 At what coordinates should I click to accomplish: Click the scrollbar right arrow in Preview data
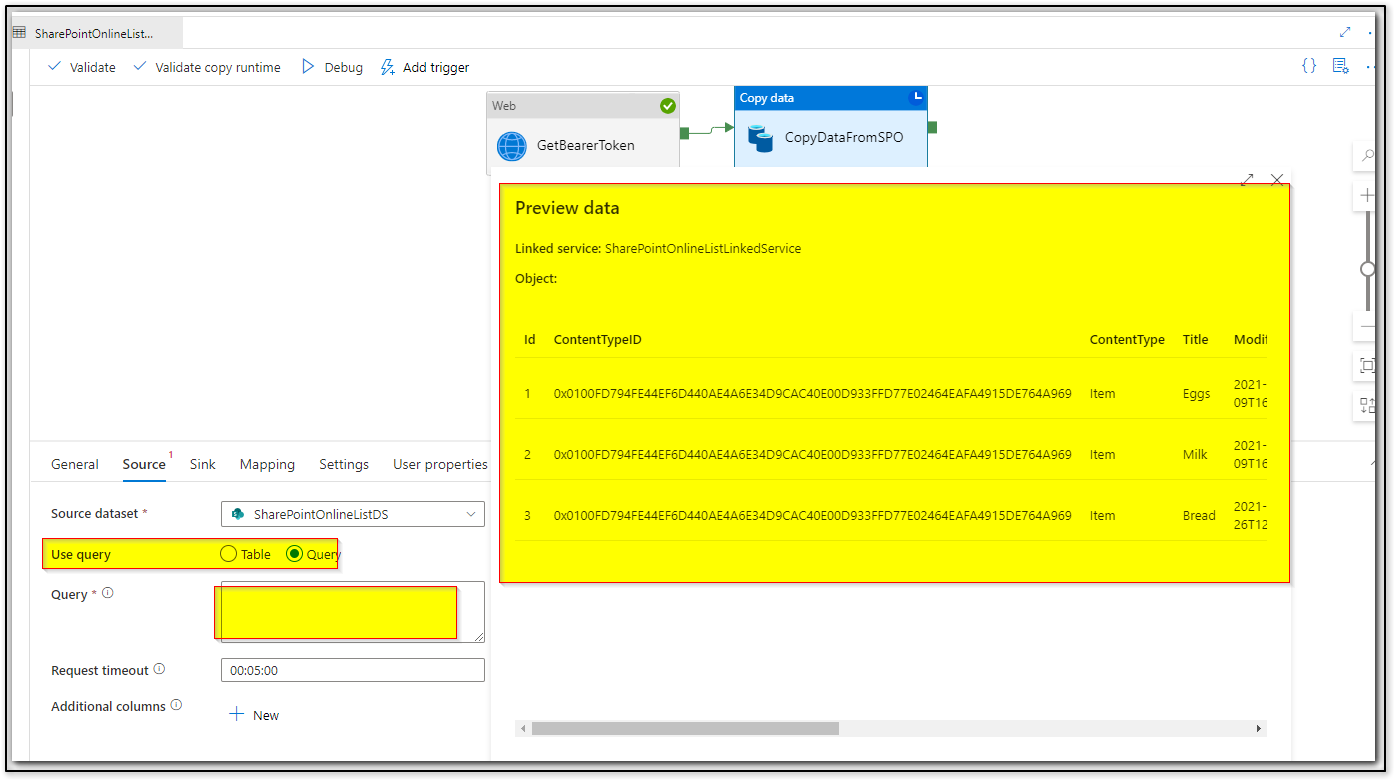1259,729
